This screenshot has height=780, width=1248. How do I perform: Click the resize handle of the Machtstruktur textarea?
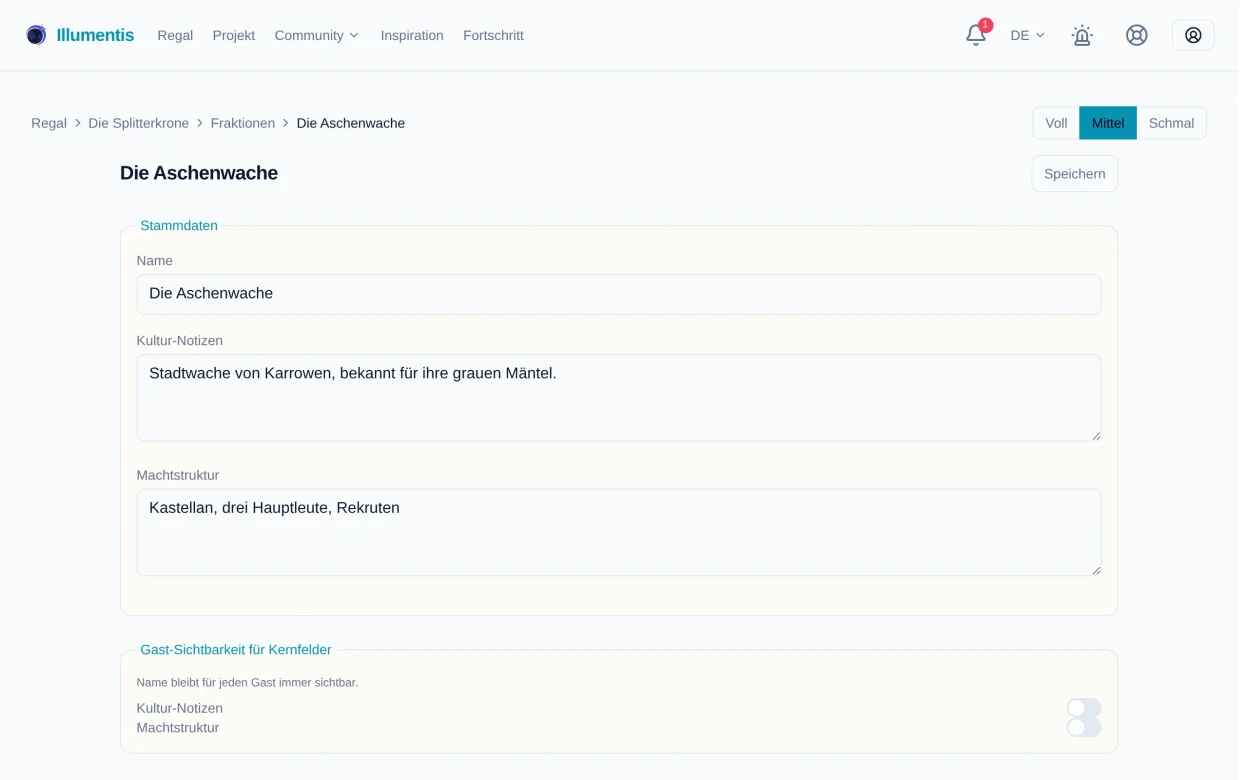tap(1096, 570)
